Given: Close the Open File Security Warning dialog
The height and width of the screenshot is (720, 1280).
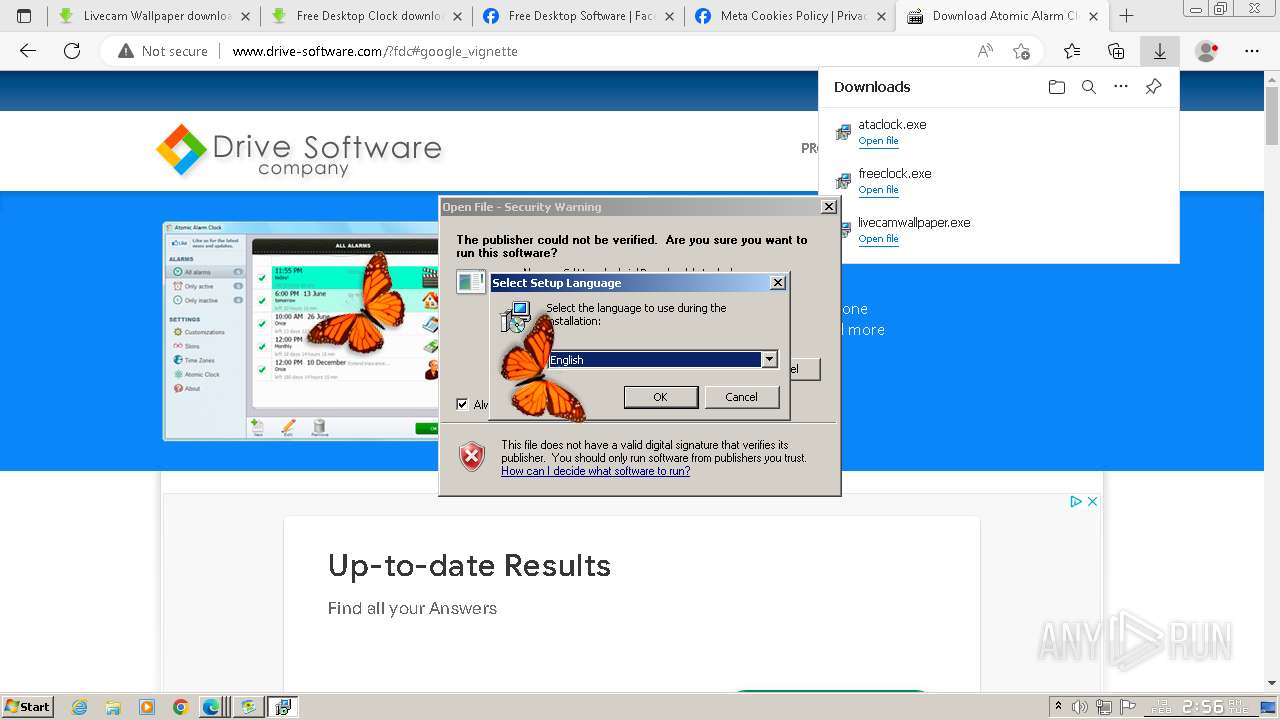Looking at the screenshot, I should pyautogui.click(x=828, y=207).
